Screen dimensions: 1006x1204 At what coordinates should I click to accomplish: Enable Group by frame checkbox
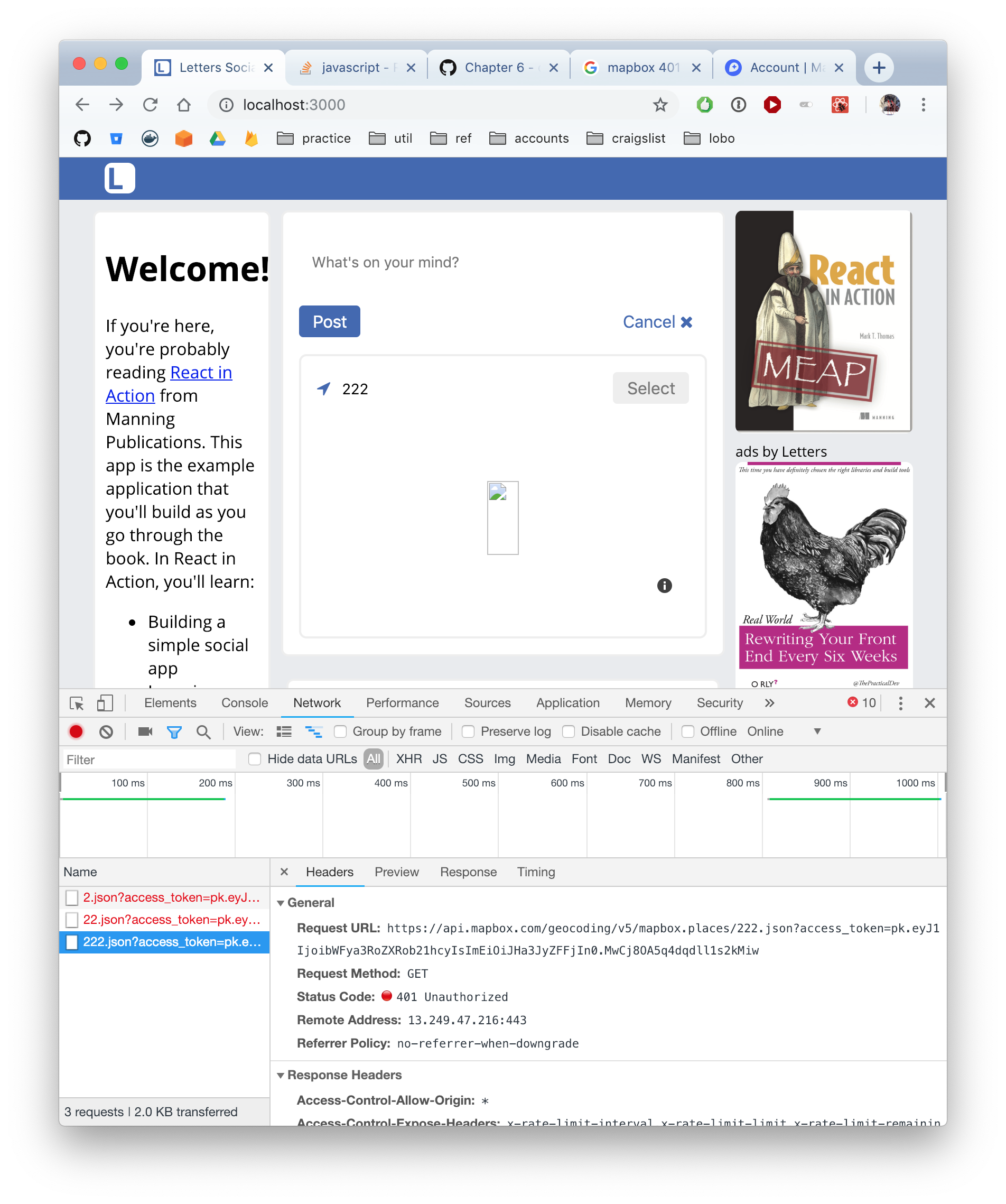click(340, 731)
